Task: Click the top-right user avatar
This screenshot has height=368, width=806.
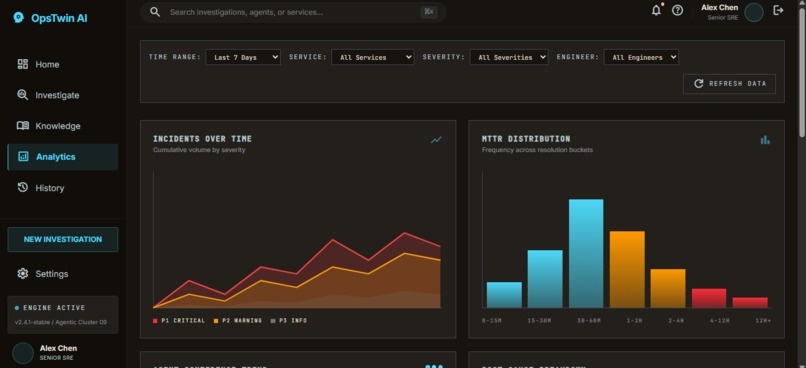Action: pyautogui.click(x=754, y=12)
